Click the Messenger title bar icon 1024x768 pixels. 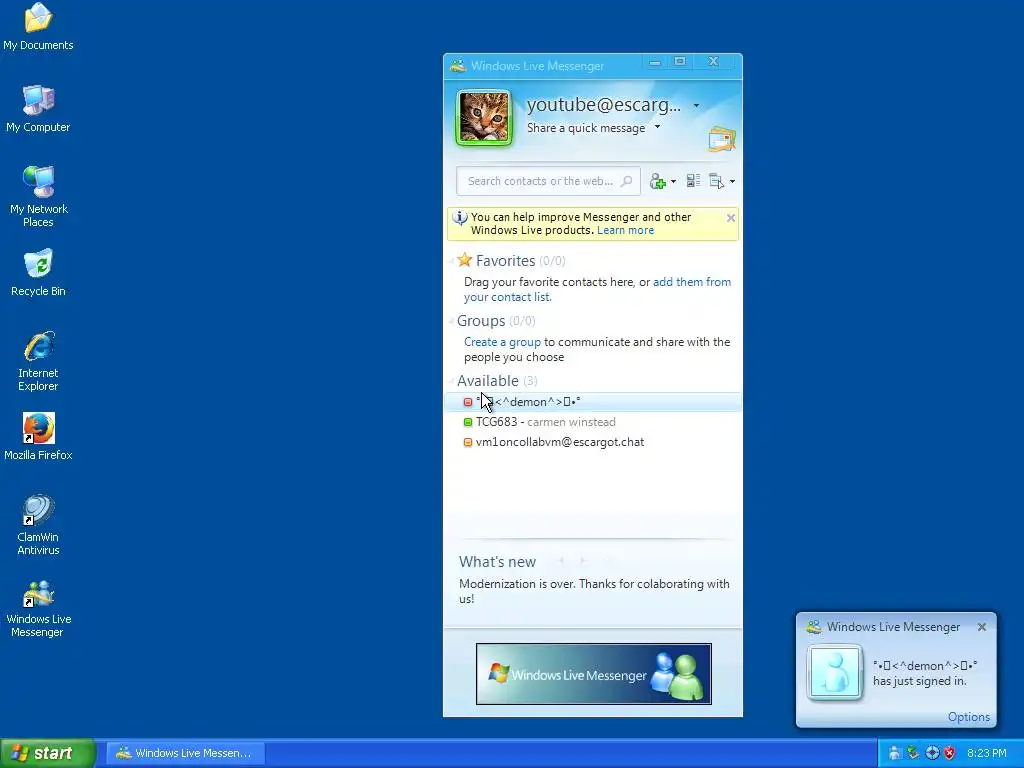click(458, 65)
